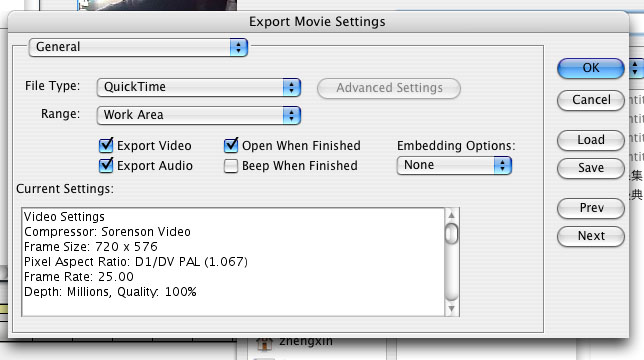Uncheck the Export Video checkbox

(x=106, y=145)
